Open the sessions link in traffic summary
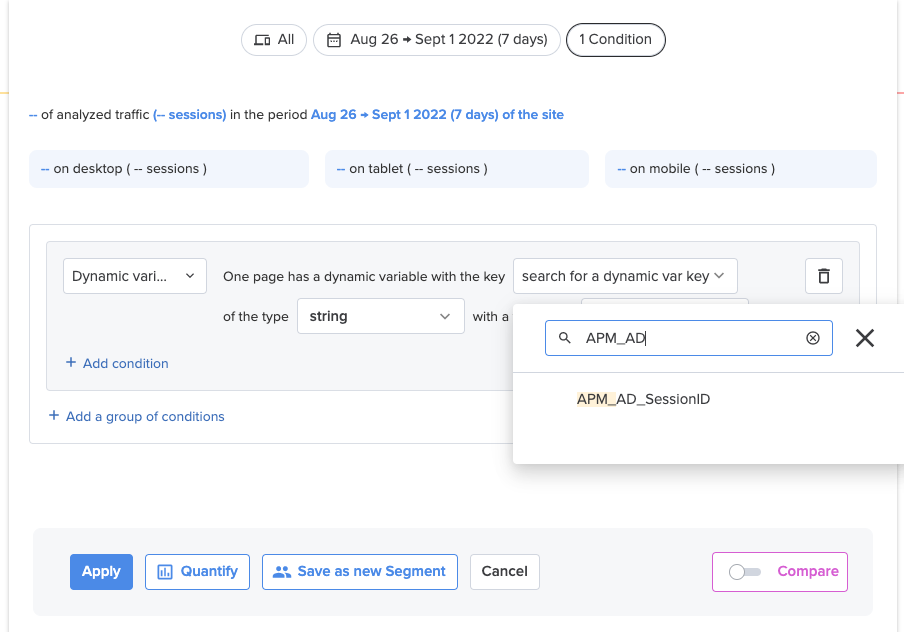Screen dimensions: 904x632 [190, 115]
